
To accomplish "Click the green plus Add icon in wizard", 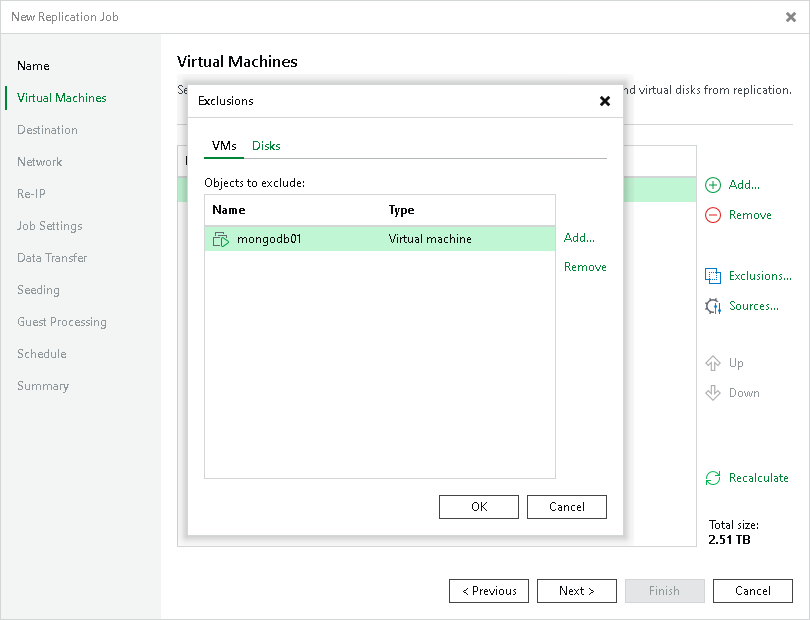I will (x=713, y=185).
